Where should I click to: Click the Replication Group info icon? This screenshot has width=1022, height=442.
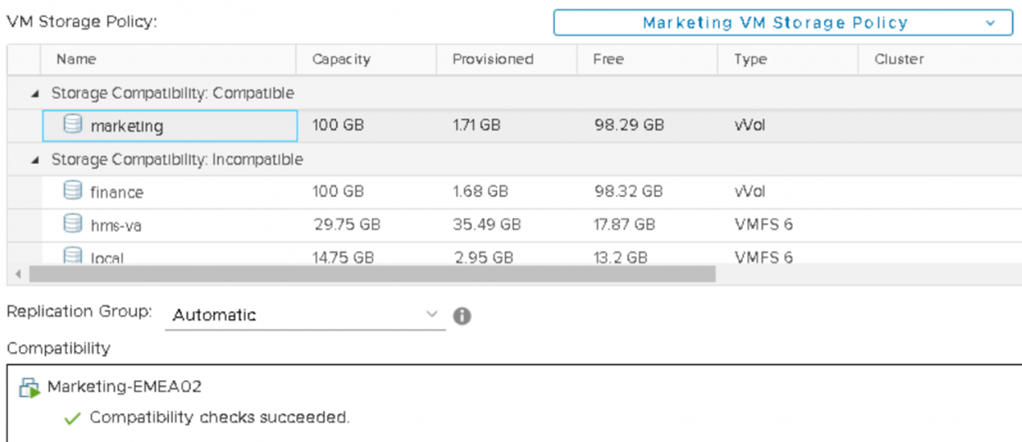461,315
